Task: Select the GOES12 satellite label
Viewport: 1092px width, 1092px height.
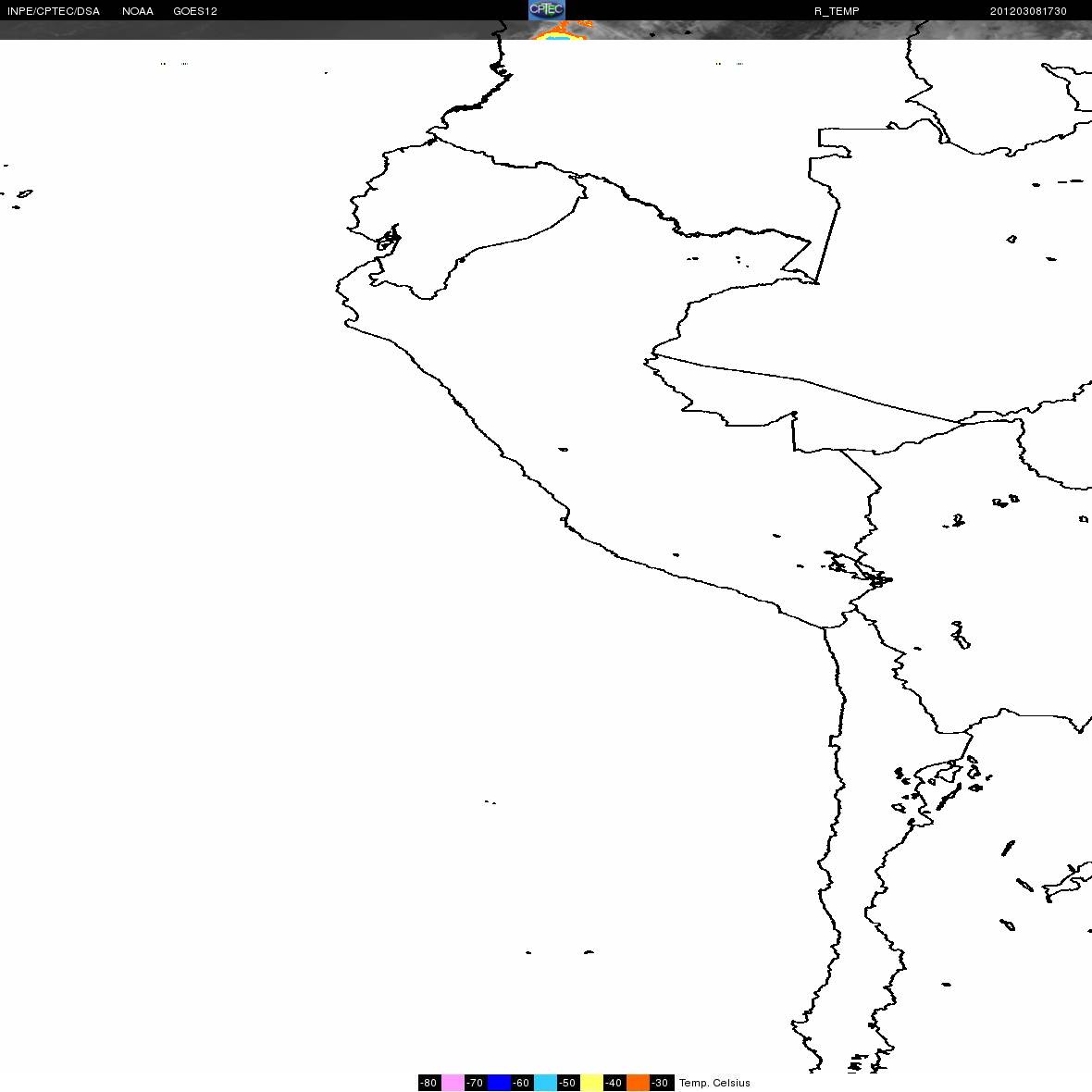Action: [195, 11]
